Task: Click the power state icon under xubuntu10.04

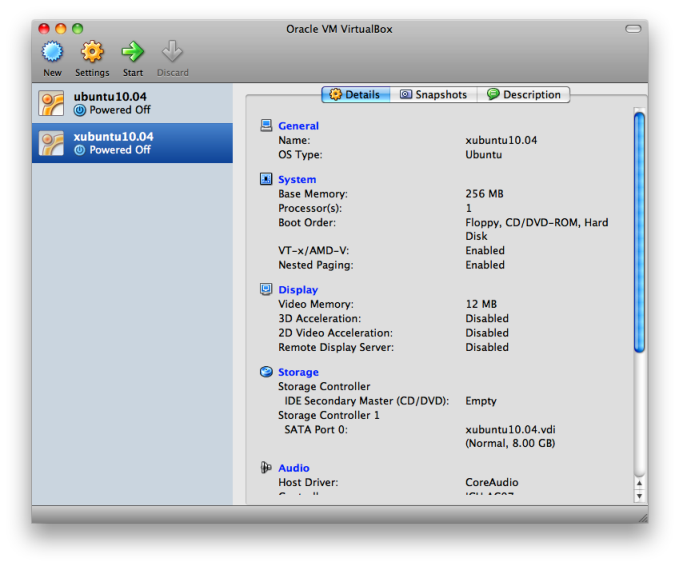Action: (x=80, y=150)
